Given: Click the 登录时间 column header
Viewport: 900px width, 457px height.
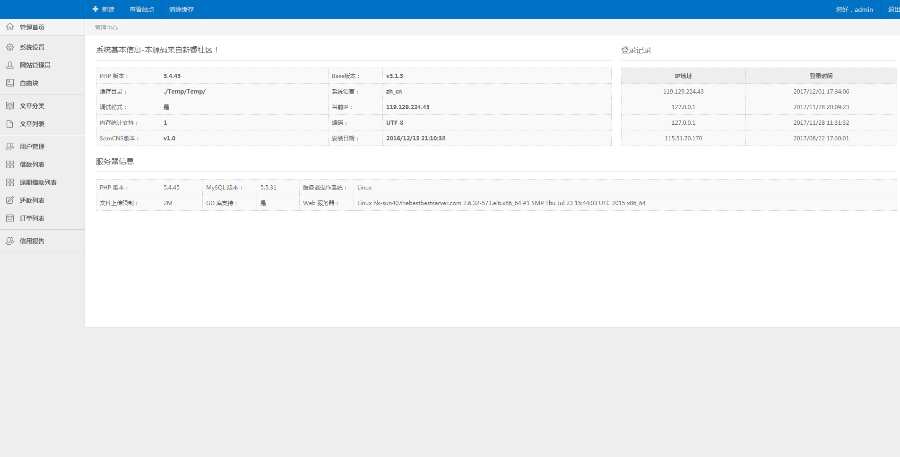Looking at the screenshot, I should 822,75.
